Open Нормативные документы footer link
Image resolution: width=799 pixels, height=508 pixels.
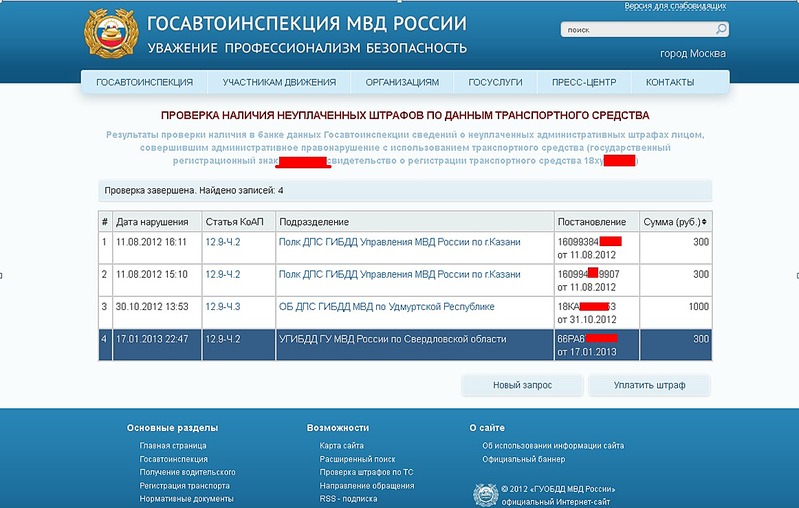(x=187, y=499)
